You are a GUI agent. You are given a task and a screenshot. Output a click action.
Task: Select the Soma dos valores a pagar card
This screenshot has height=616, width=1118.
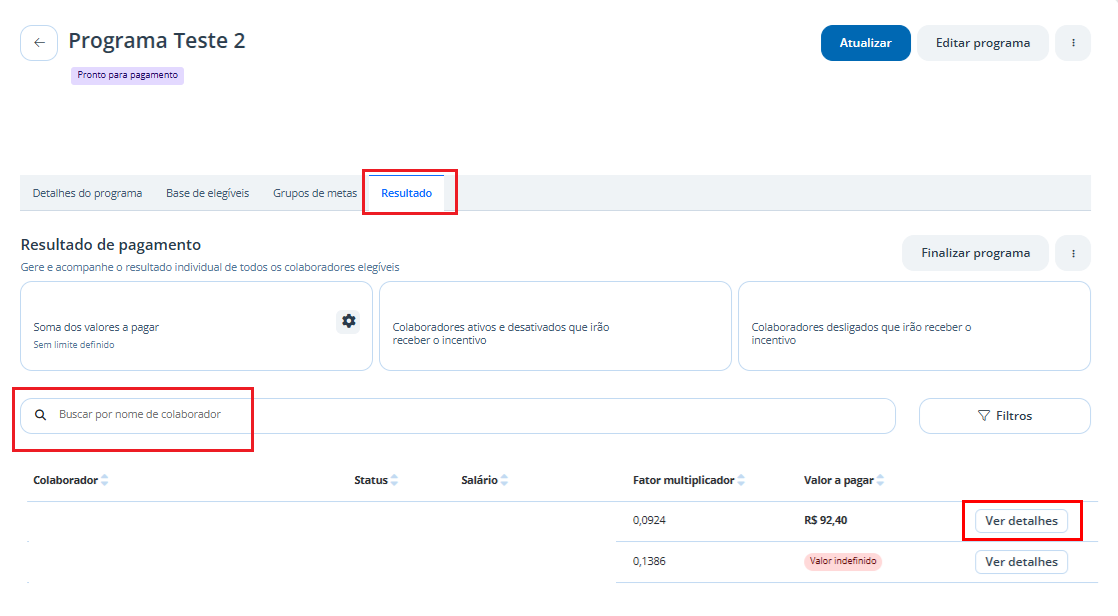point(196,326)
